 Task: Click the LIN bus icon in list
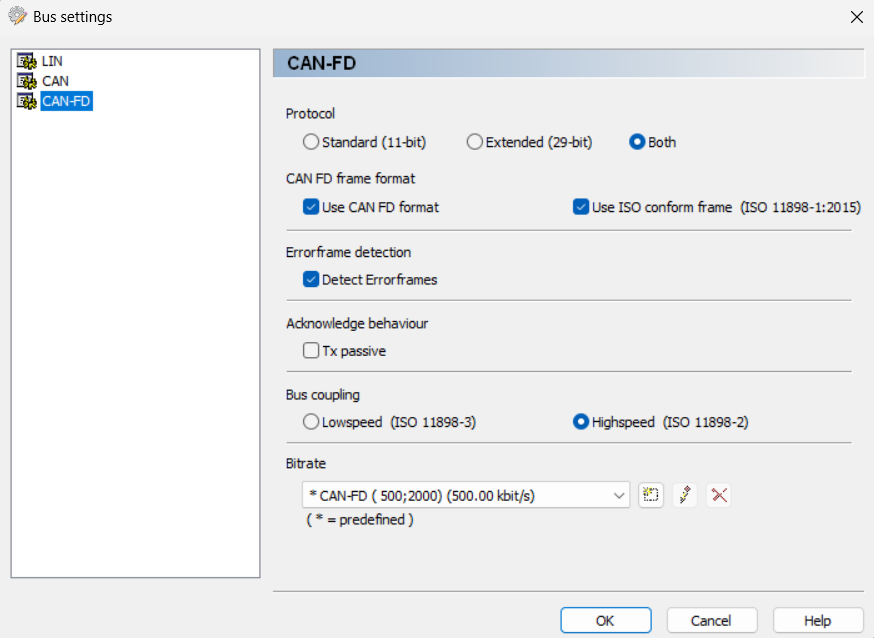click(x=27, y=62)
